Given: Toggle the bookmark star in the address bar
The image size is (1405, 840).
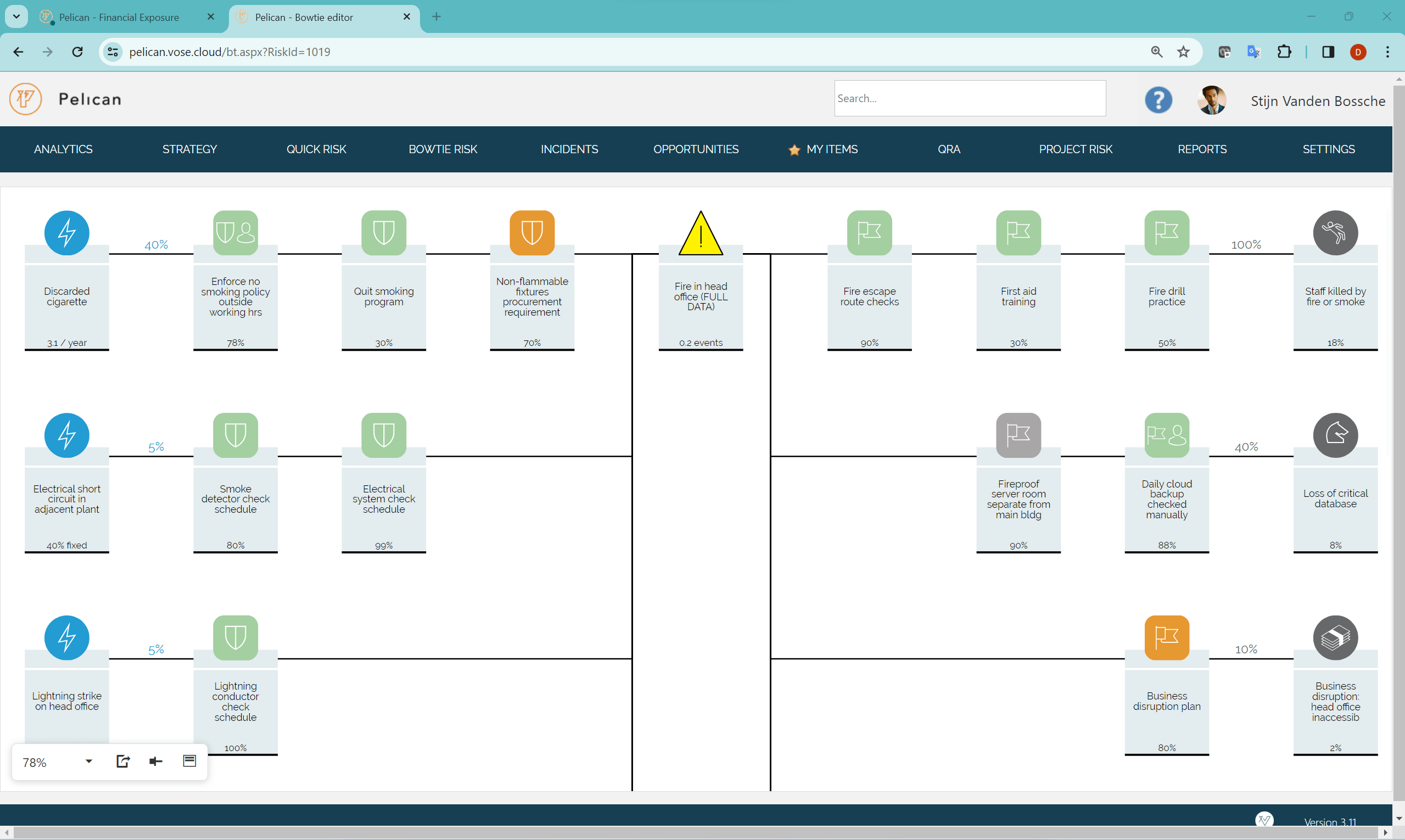Looking at the screenshot, I should tap(1183, 52).
